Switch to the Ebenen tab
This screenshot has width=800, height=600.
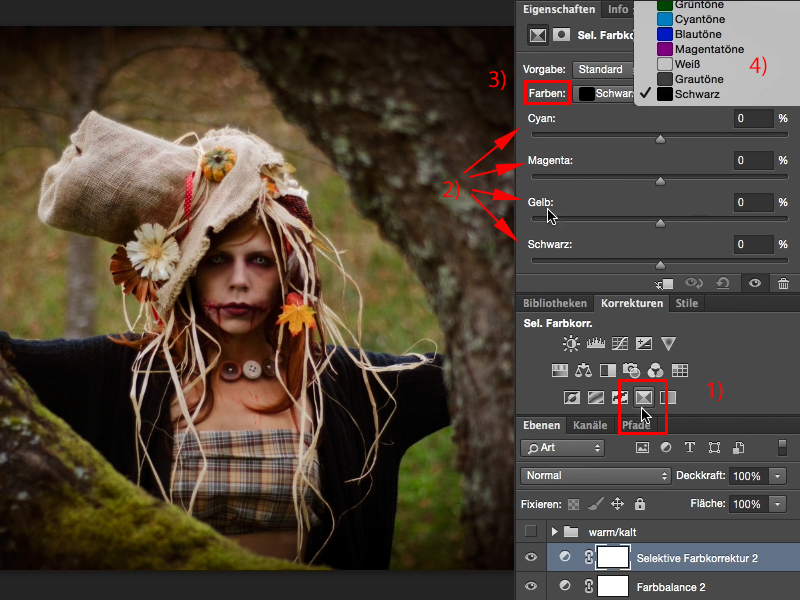541,425
